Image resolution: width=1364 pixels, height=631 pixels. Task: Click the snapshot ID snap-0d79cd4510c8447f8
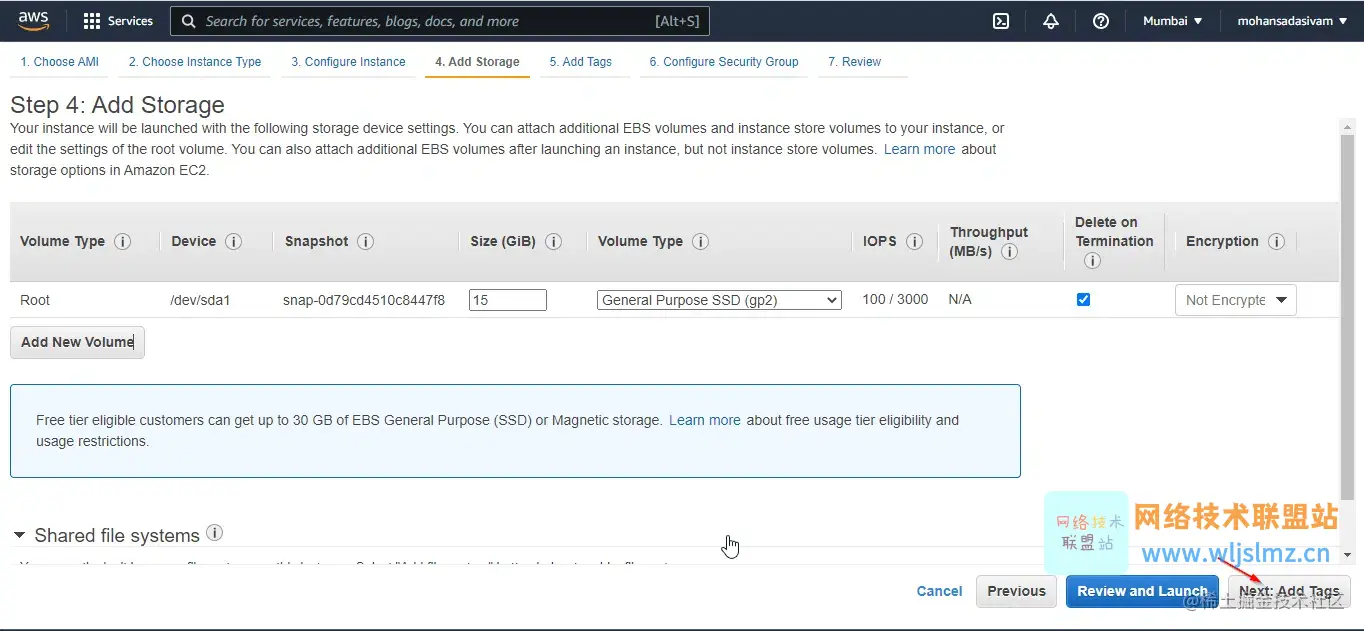(364, 300)
